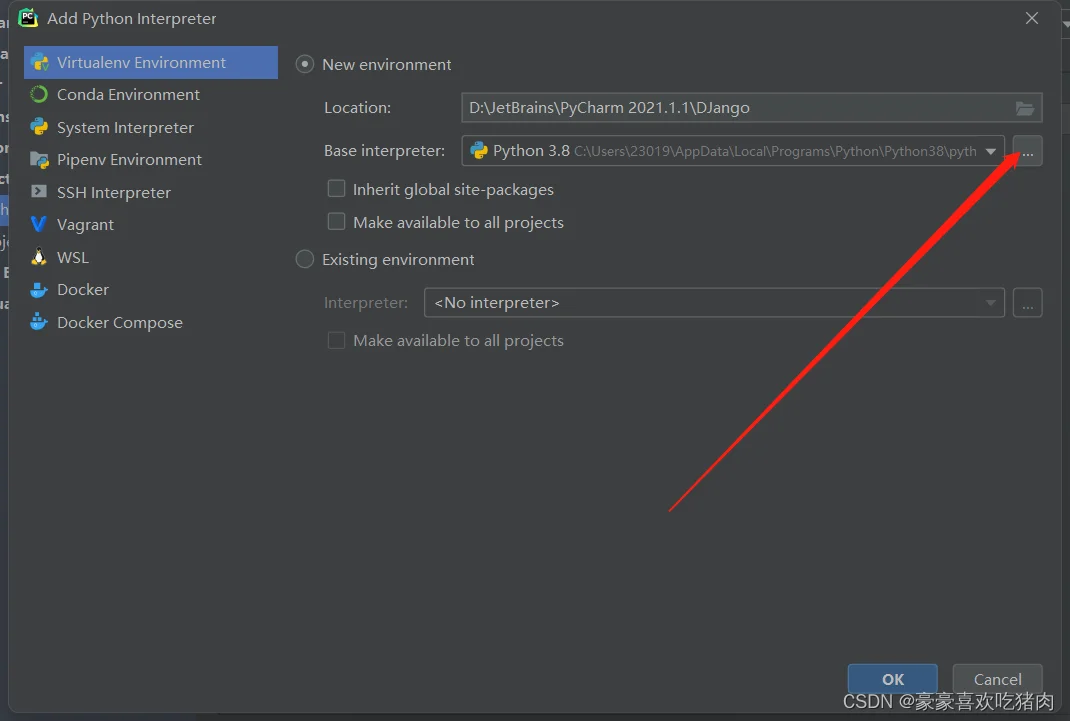Image resolution: width=1070 pixels, height=721 pixels.
Task: Select SSH Interpreter in the sidebar
Action: coord(151,192)
